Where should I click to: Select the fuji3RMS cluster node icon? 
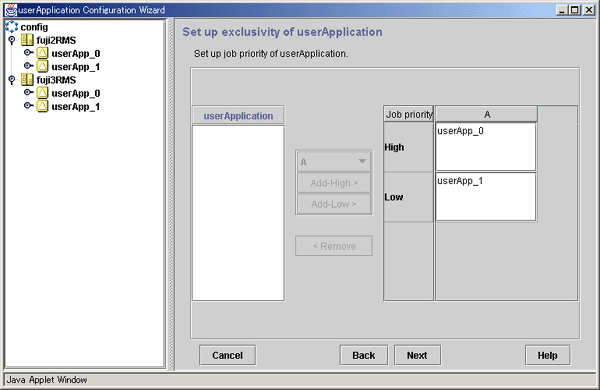(x=27, y=80)
